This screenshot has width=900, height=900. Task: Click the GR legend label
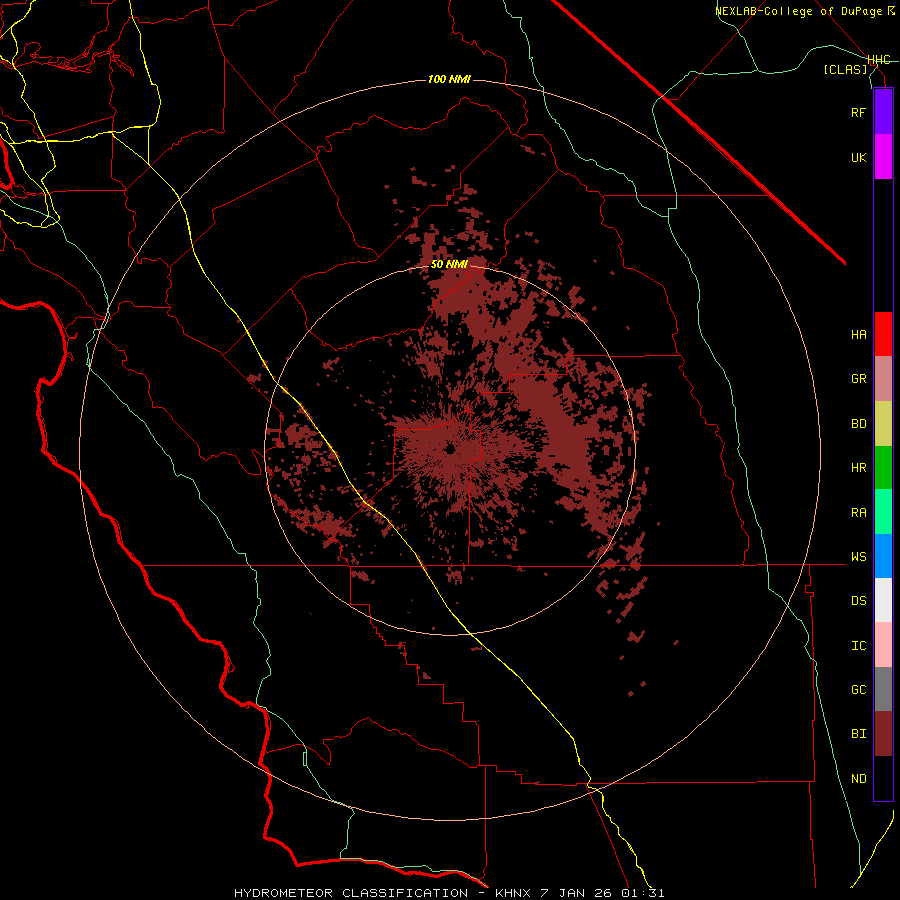click(x=858, y=379)
